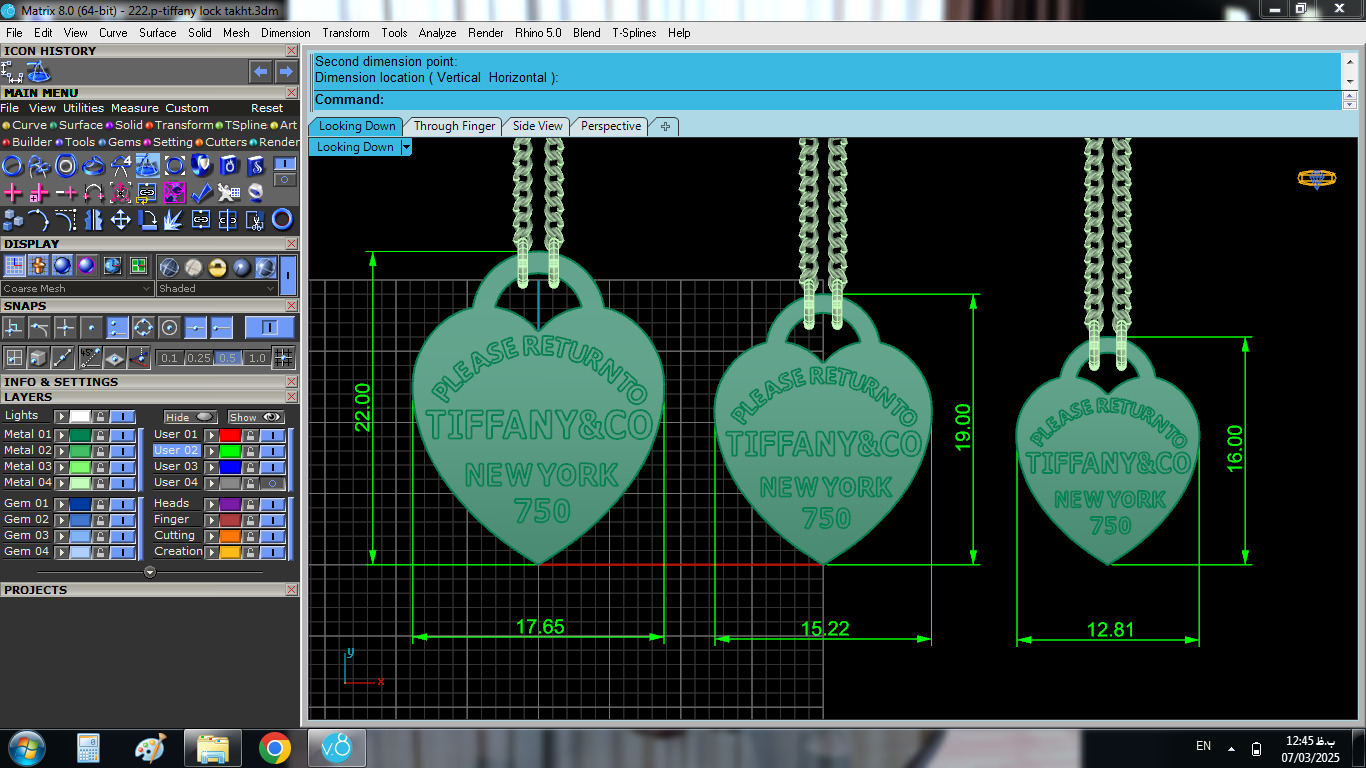This screenshot has height=768, width=1366.
Task: Select the single pink plus tool icon
Action: pos(12,192)
